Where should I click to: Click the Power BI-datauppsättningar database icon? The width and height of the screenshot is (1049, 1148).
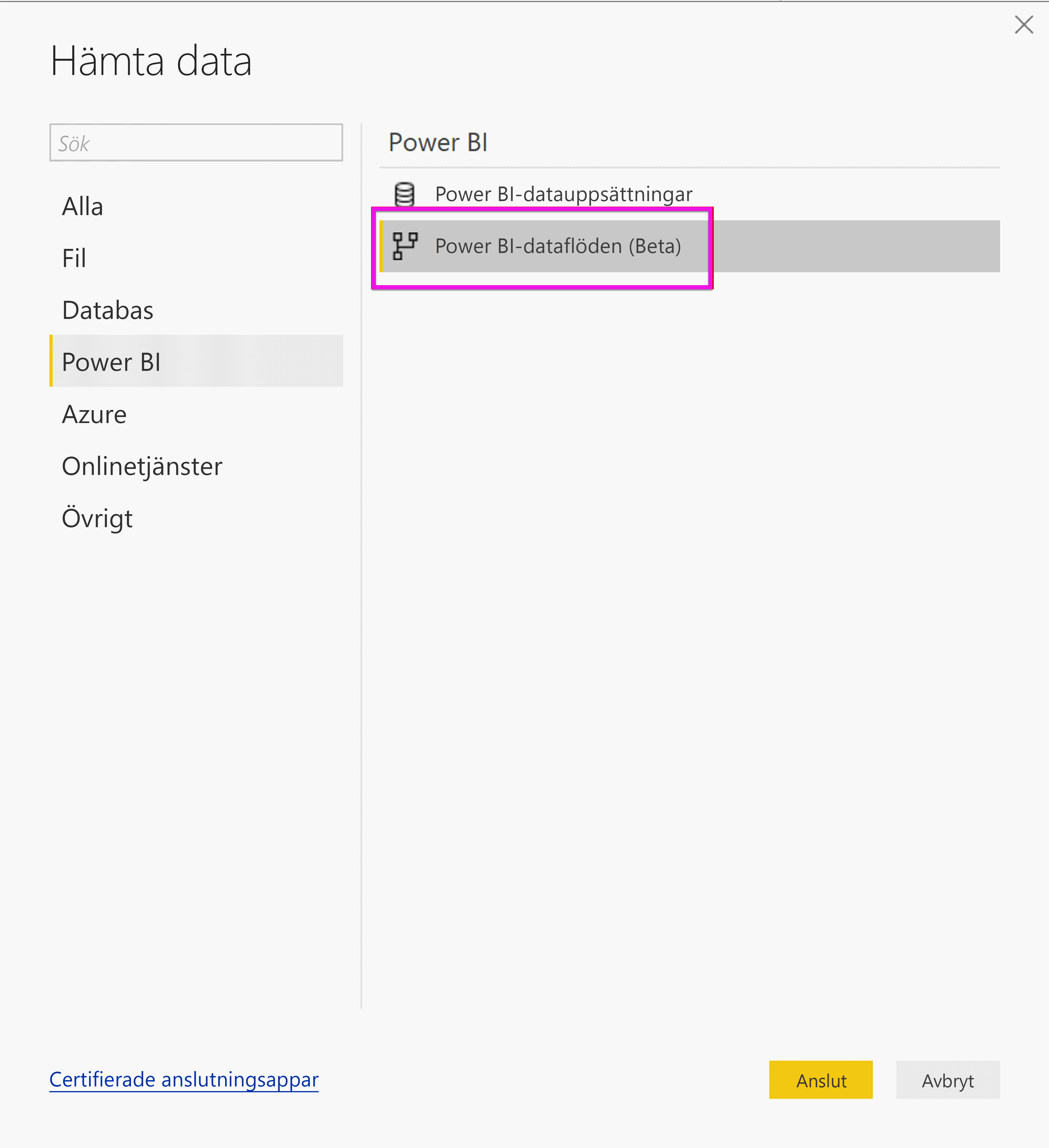tap(404, 194)
